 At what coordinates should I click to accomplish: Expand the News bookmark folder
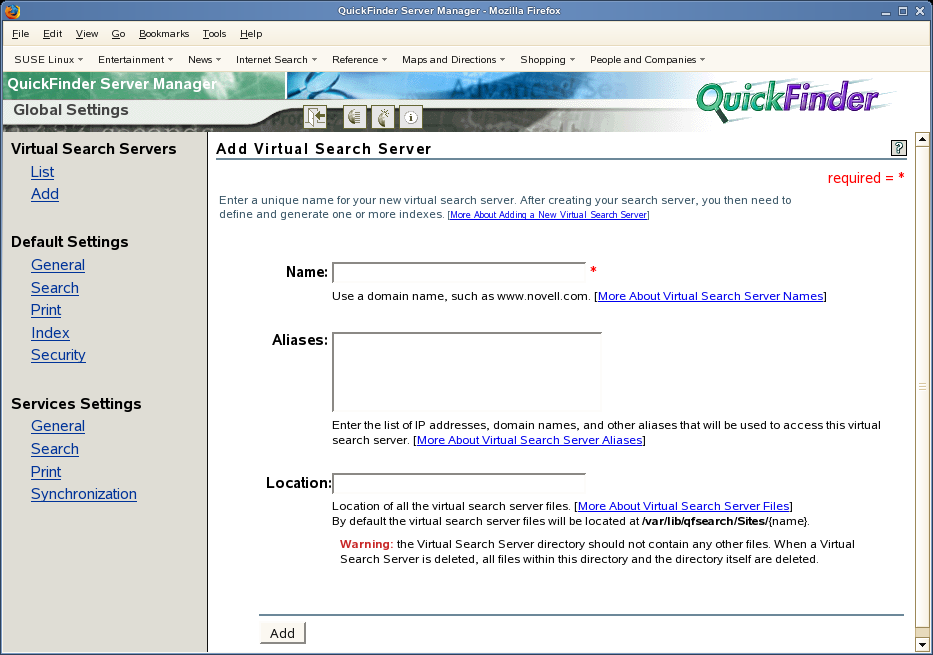click(205, 59)
